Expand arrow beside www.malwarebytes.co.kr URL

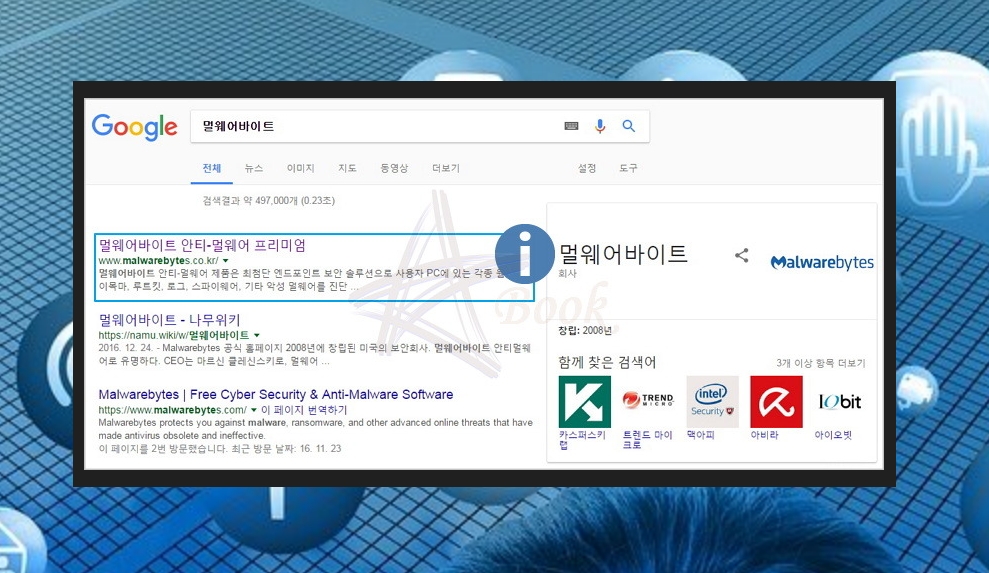[226, 261]
